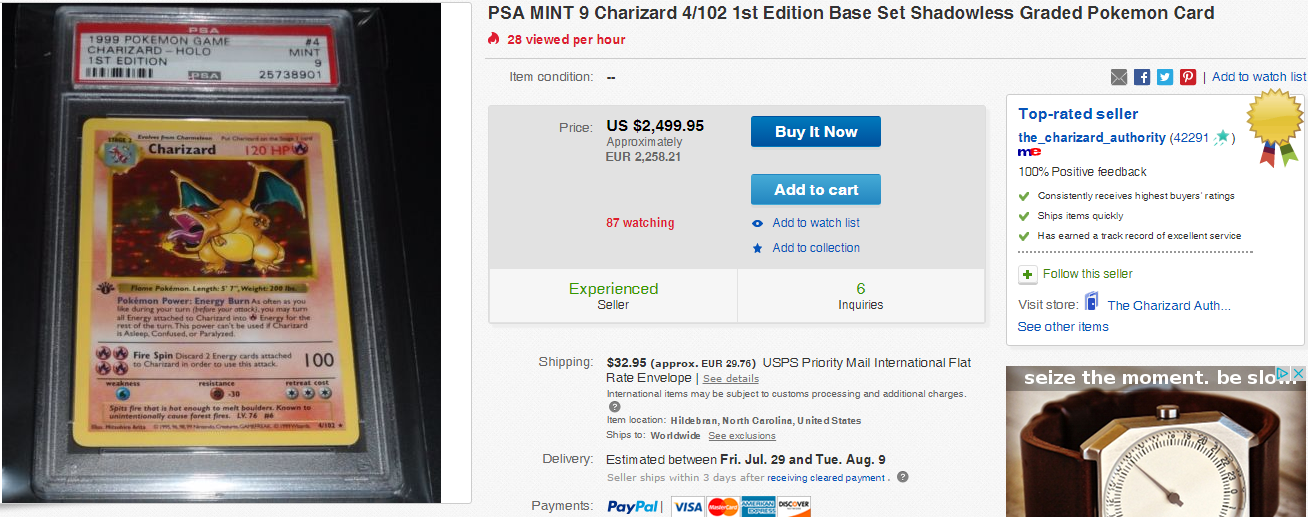Open help icon under customs charges note
1308x517 pixels.
point(614,407)
